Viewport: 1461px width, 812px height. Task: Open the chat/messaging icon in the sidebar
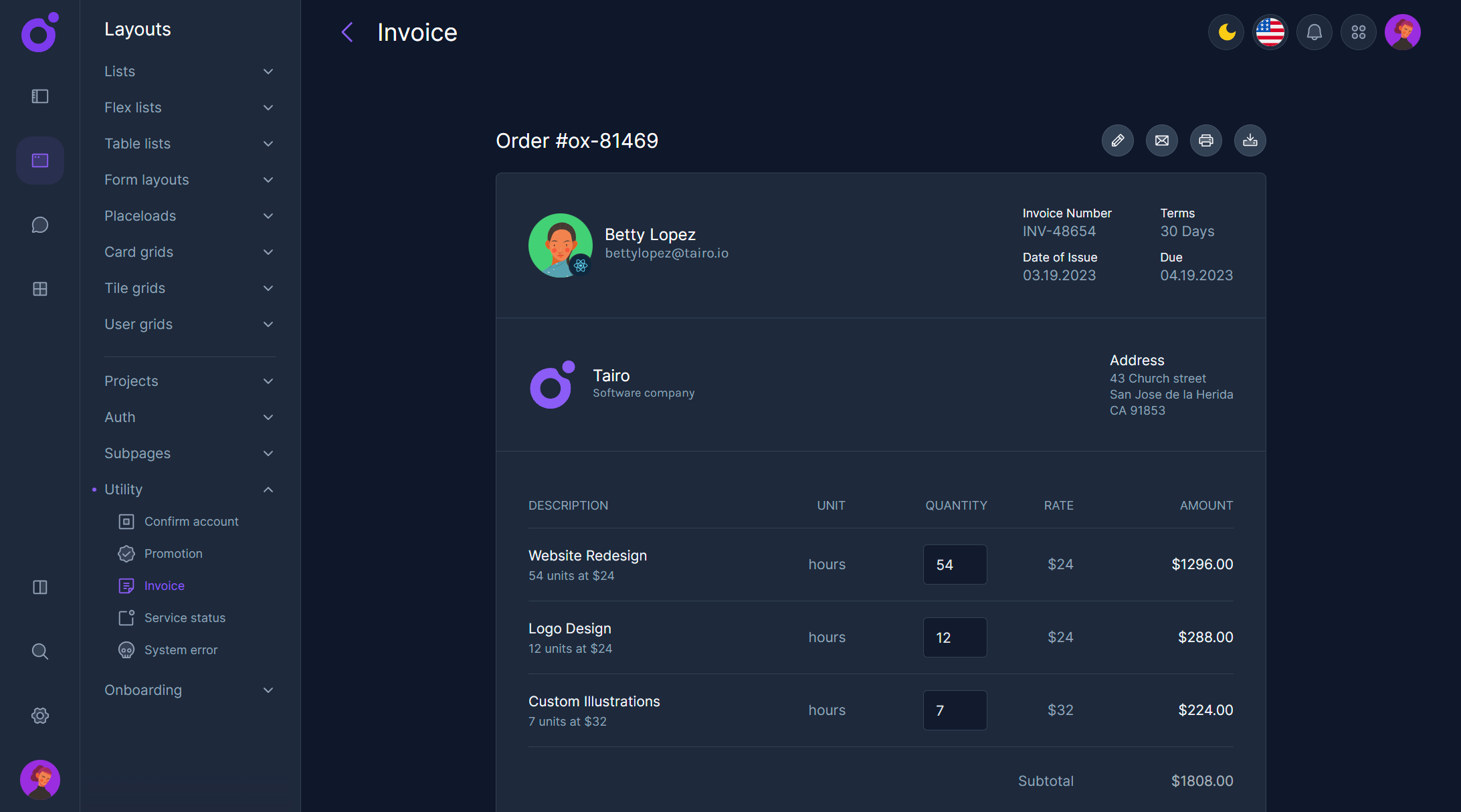pyautogui.click(x=39, y=225)
